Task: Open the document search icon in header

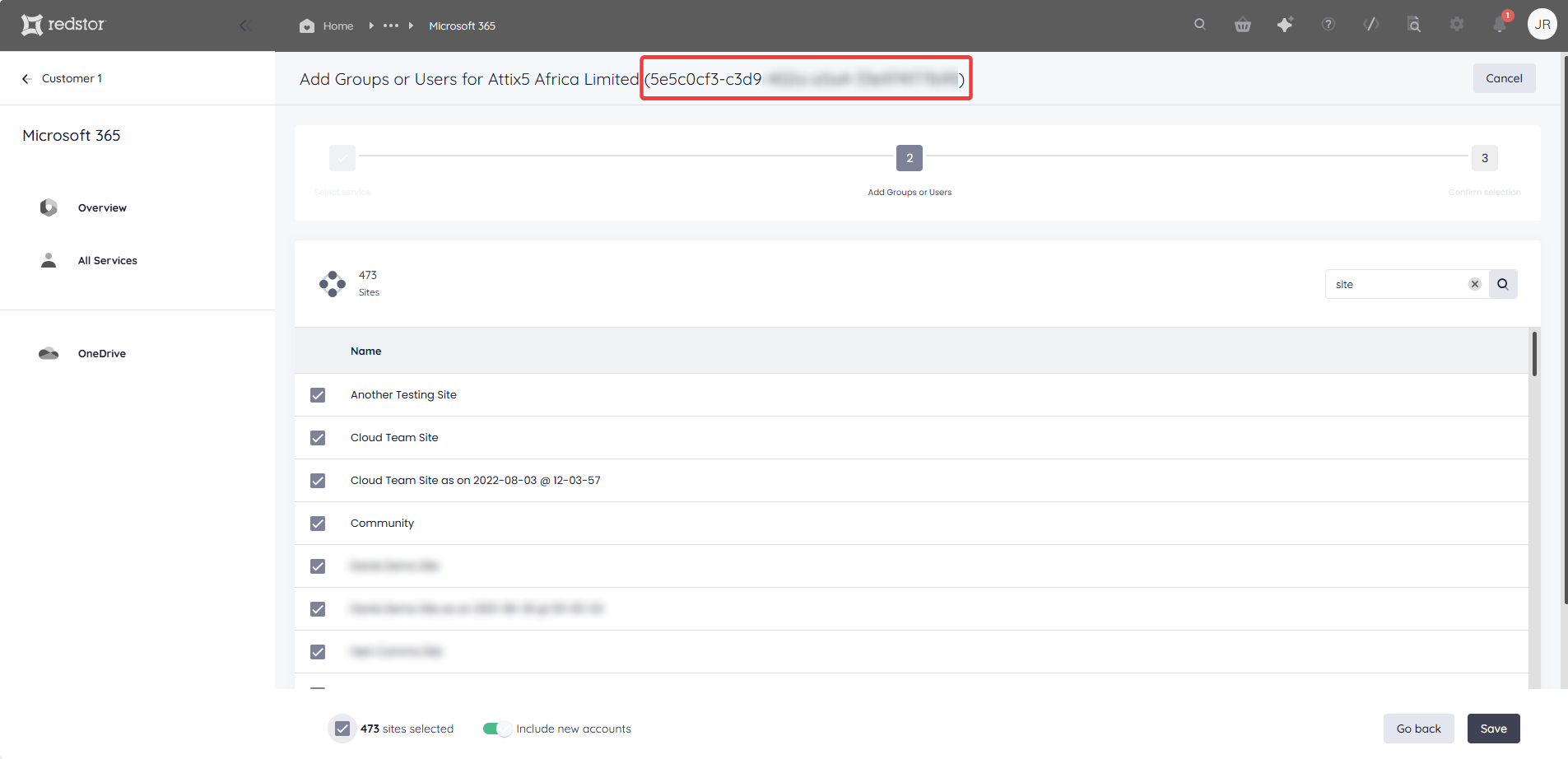Action: pos(1414,25)
